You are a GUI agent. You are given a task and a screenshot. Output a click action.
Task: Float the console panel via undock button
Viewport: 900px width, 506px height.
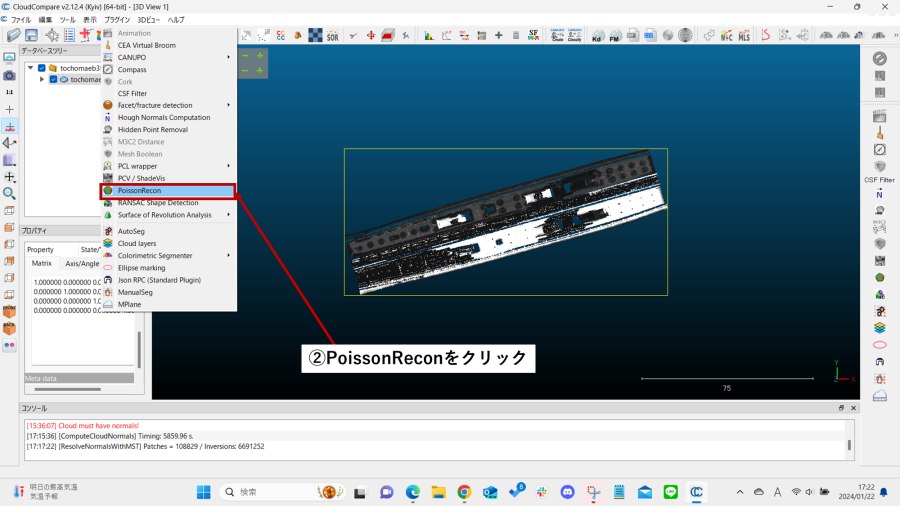841,408
